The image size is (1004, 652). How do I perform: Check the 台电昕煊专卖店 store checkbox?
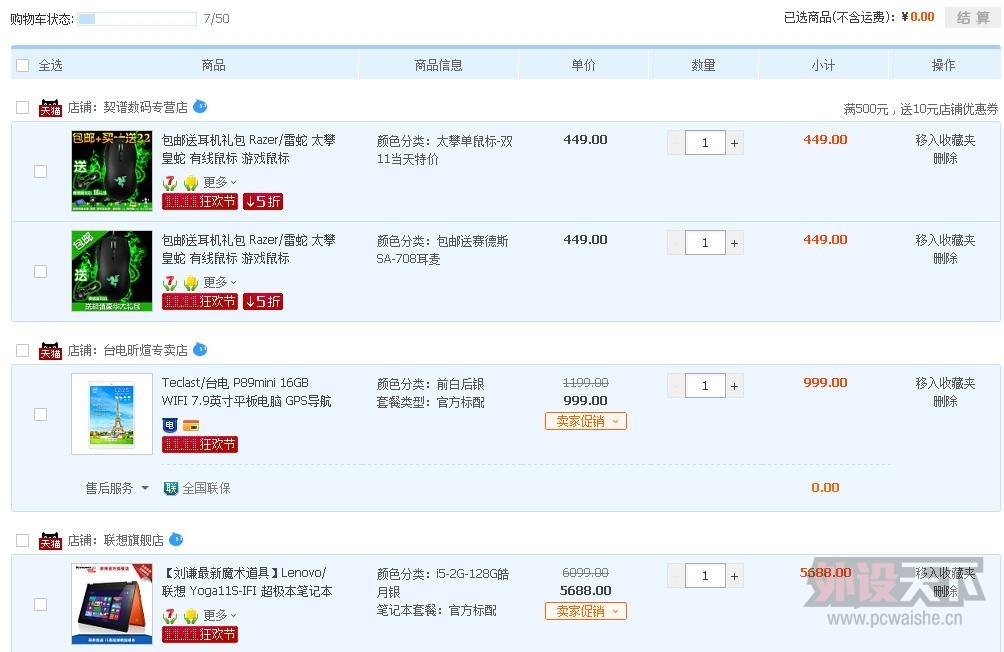click(22, 350)
